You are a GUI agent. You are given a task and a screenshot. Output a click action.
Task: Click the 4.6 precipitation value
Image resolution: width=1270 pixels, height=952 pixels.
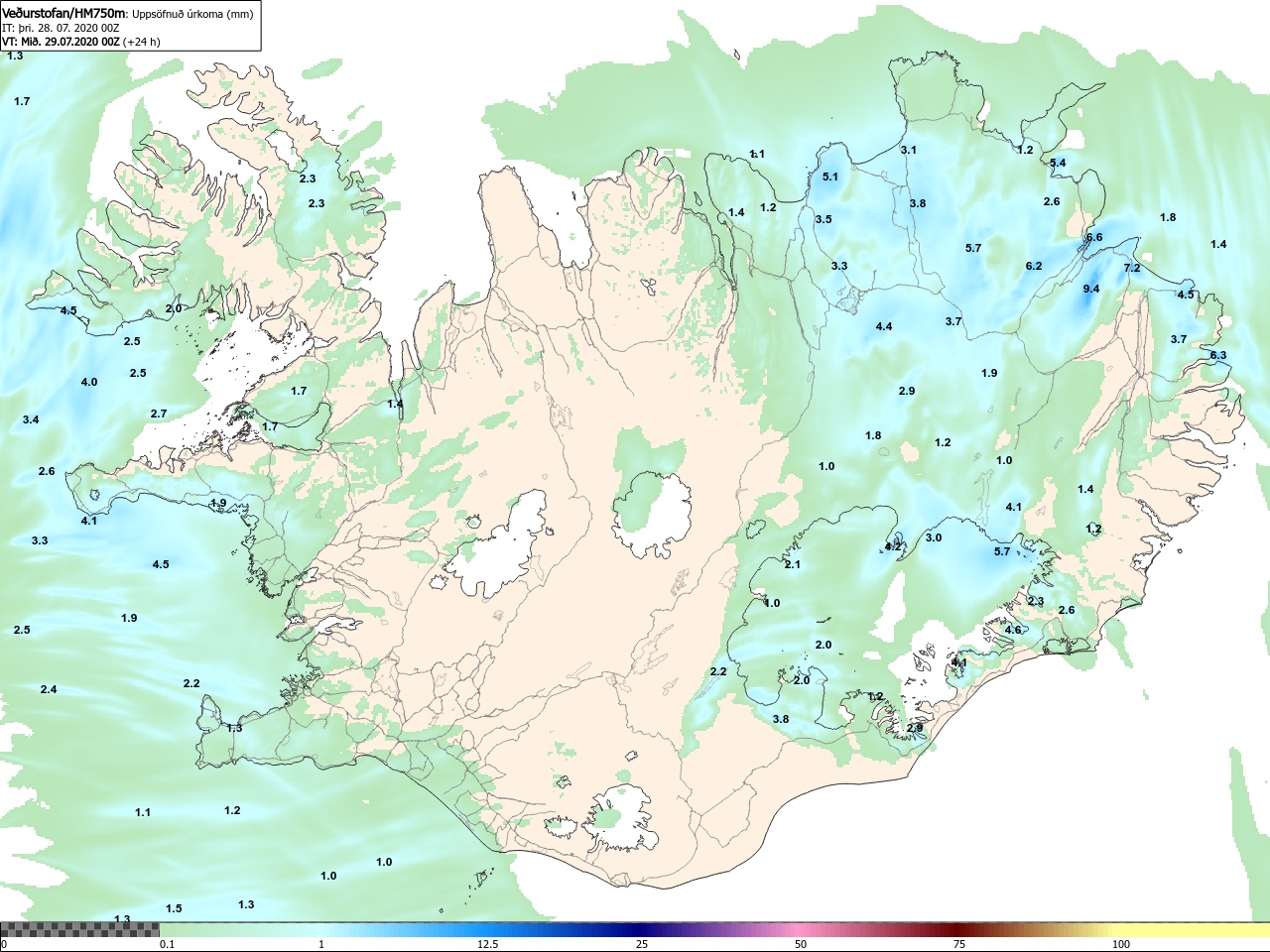tap(1013, 630)
